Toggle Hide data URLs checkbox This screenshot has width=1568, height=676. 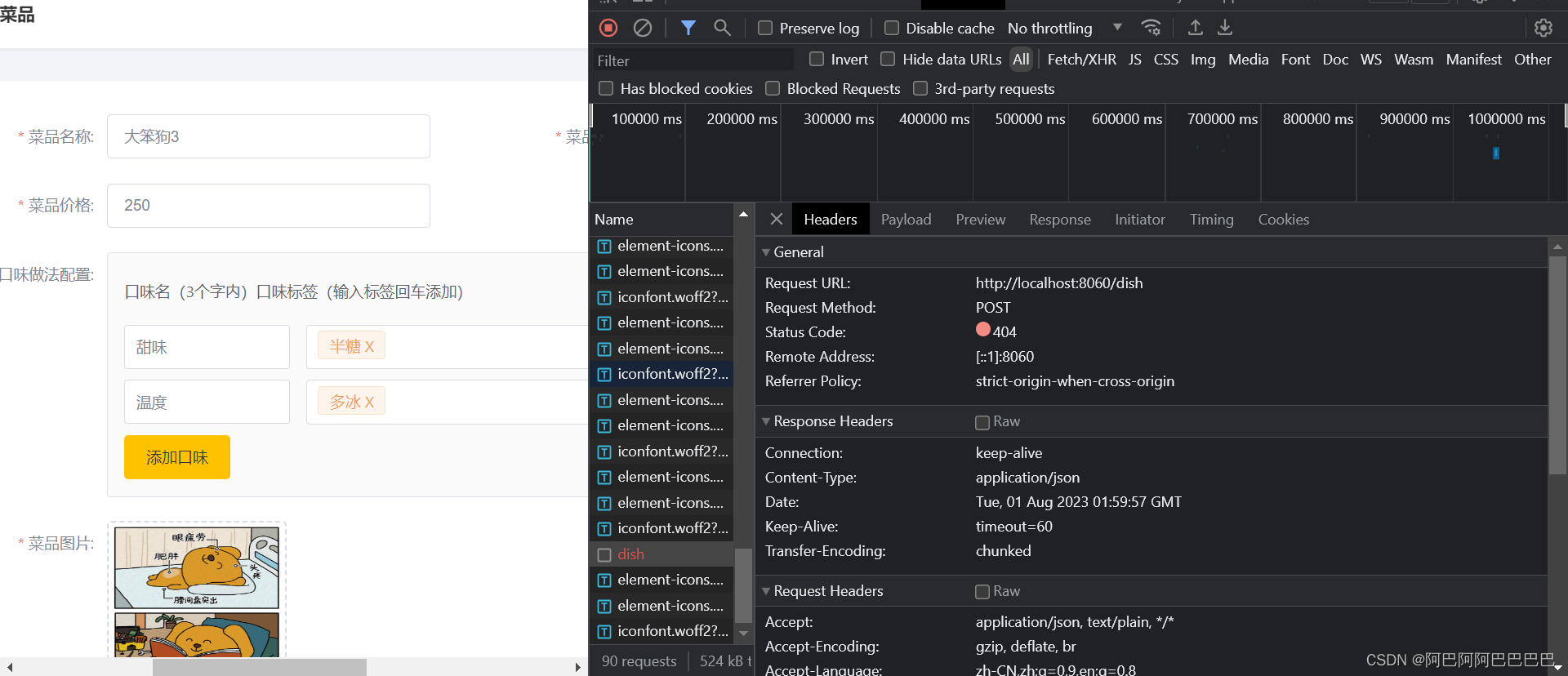(888, 59)
